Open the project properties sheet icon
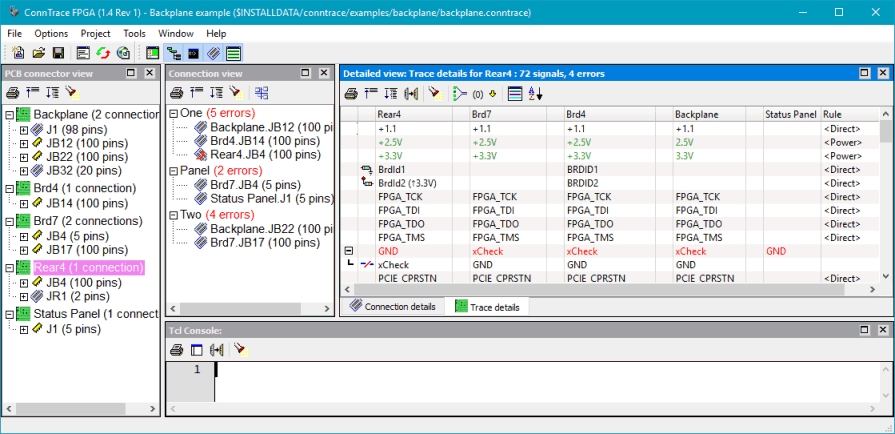Viewport: 895px width, 434px height. [83, 53]
